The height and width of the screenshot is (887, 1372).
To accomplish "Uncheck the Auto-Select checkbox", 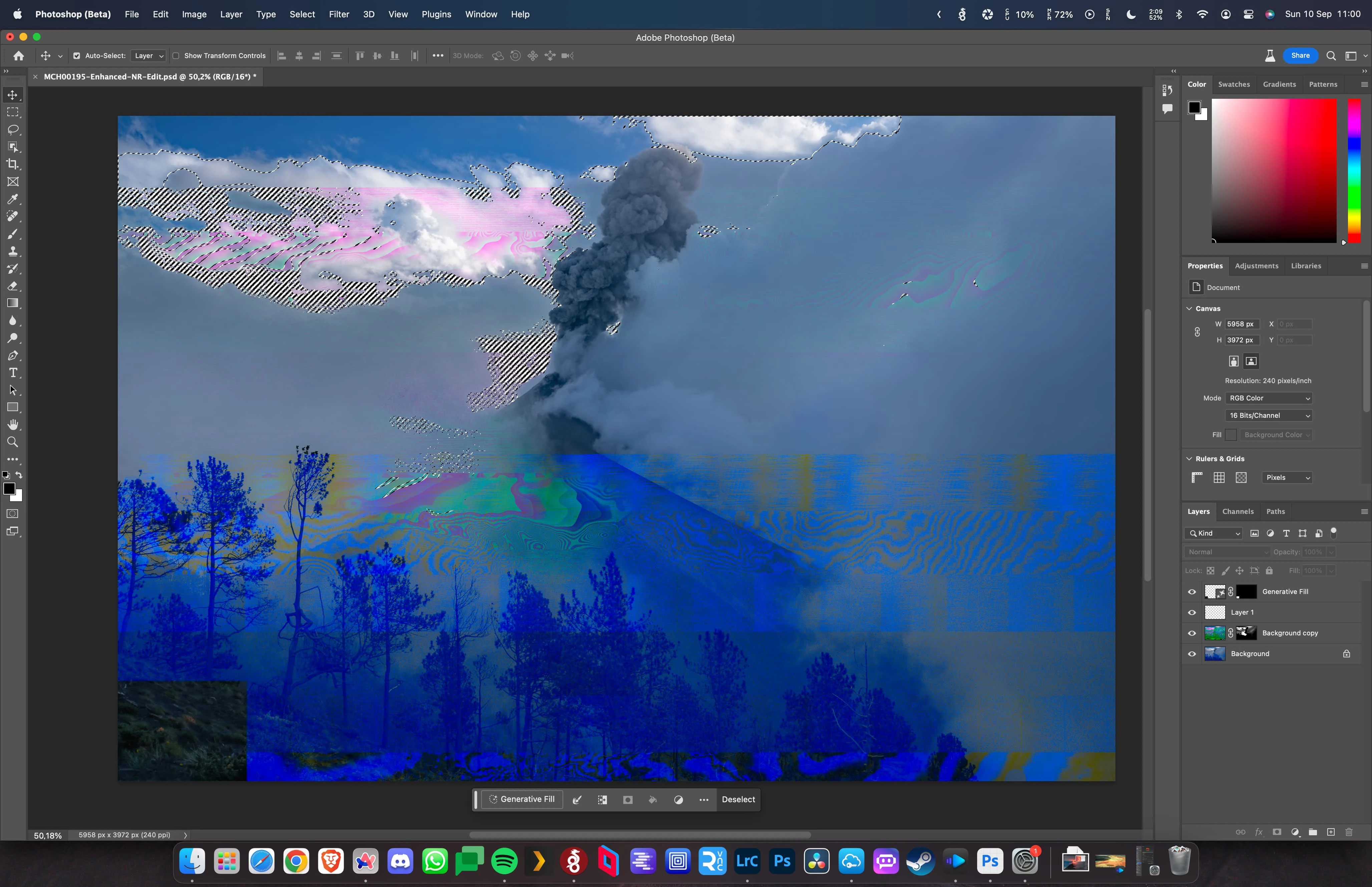I will point(76,56).
